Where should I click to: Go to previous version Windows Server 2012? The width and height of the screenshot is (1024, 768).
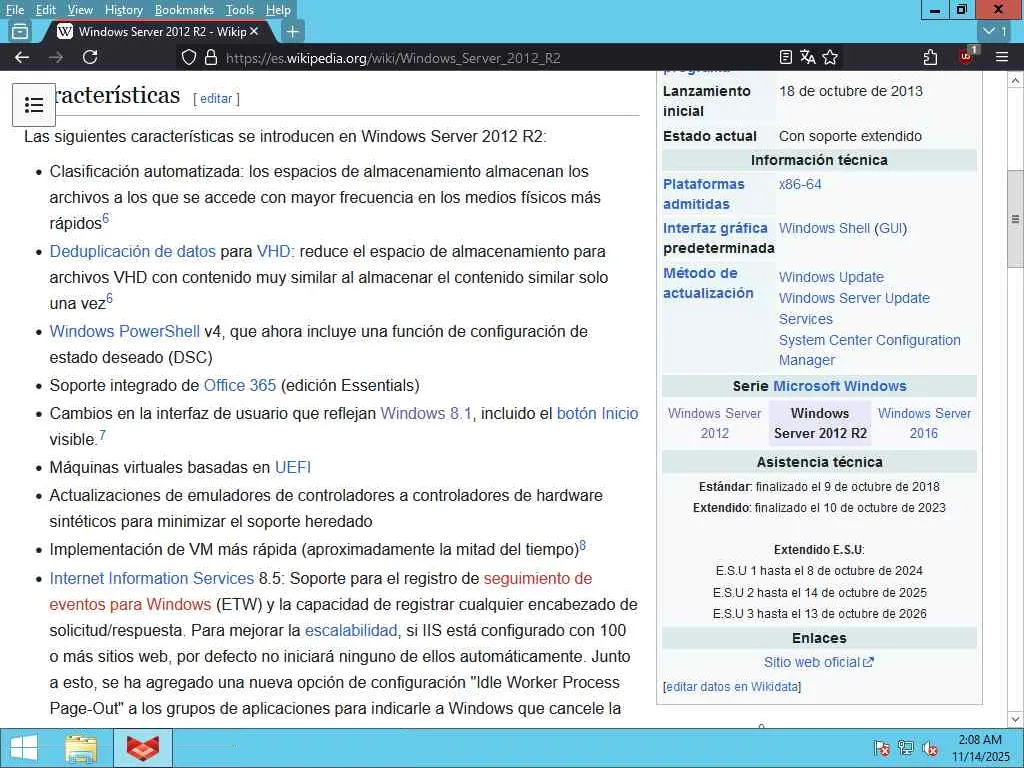[714, 423]
